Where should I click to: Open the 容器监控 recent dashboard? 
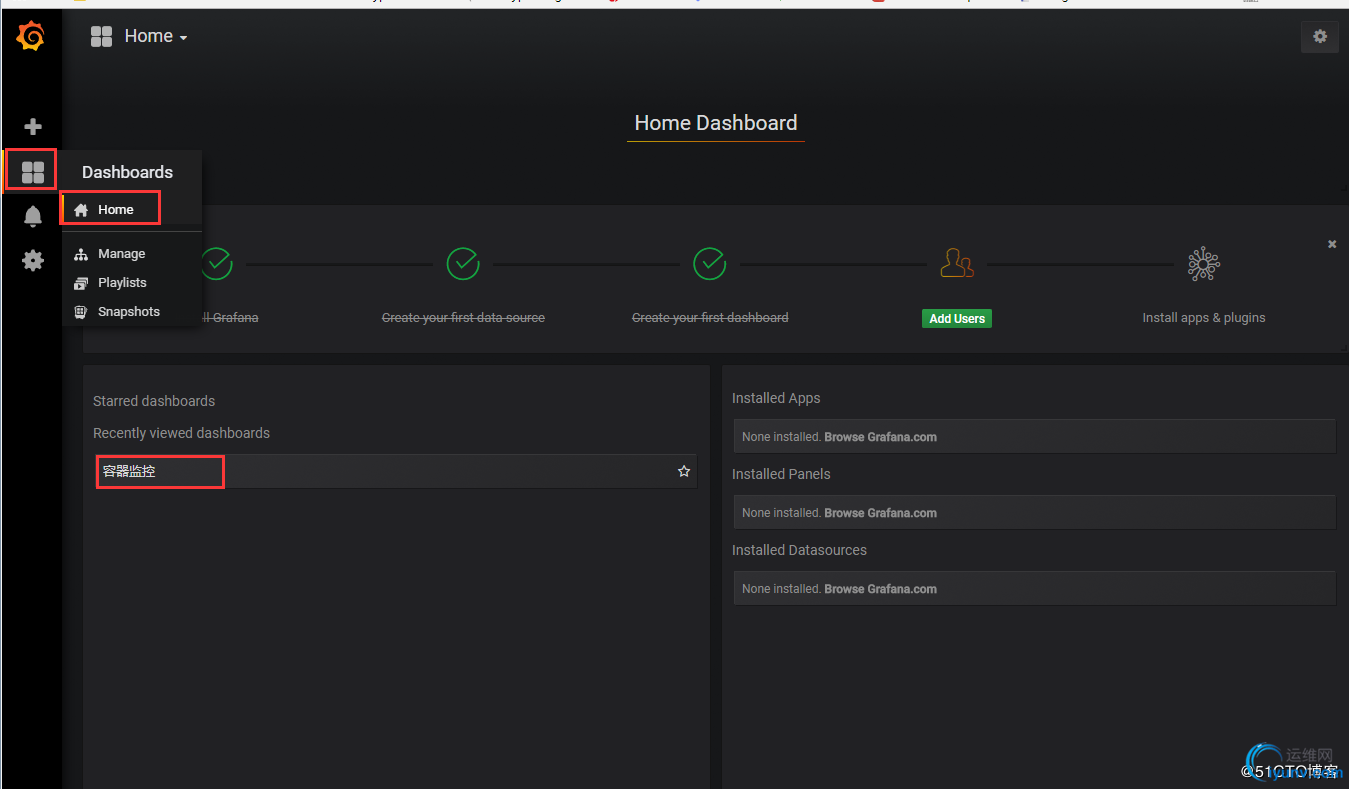(396, 471)
